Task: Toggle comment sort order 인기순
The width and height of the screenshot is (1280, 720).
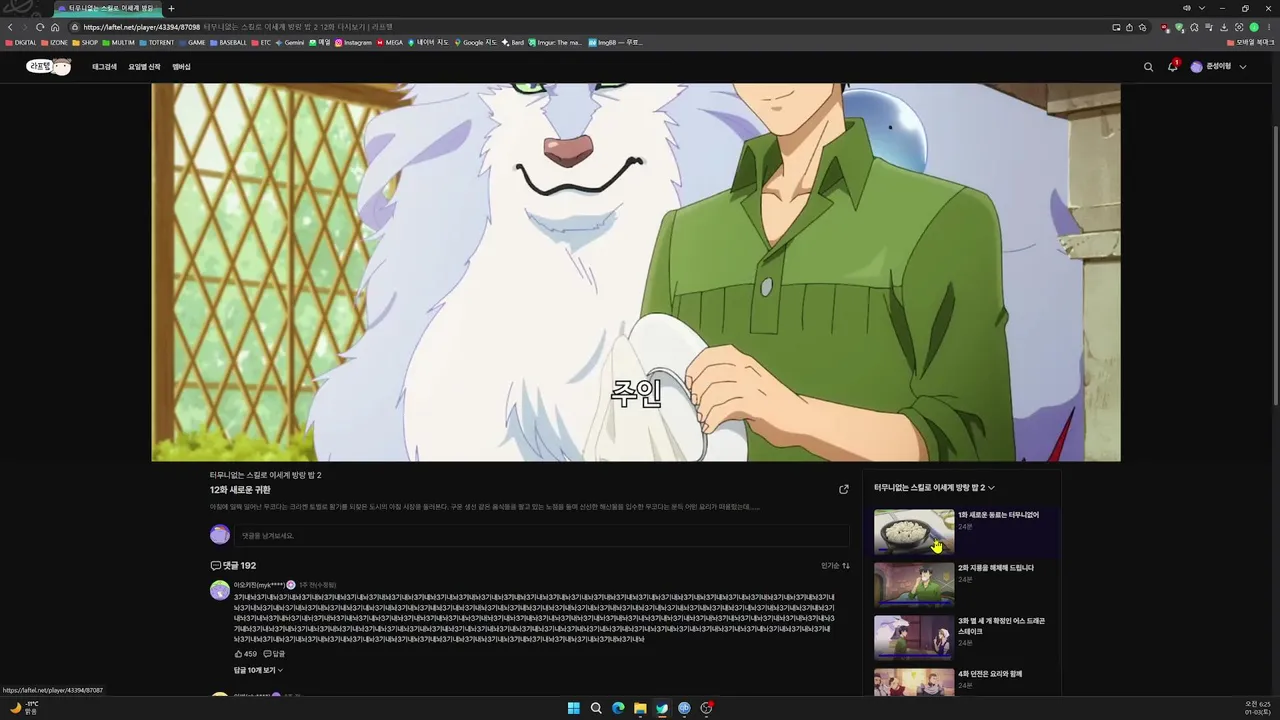Action: pyautogui.click(x=835, y=566)
